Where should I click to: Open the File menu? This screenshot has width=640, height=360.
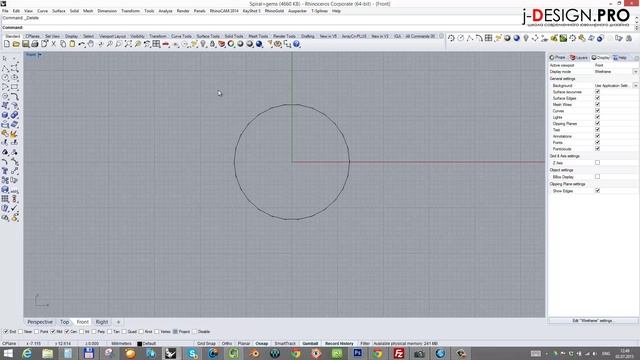pyautogui.click(x=5, y=11)
